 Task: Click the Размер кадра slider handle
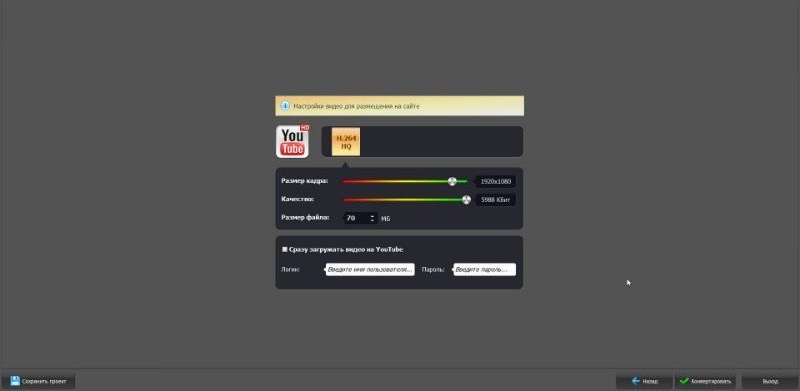(452, 181)
